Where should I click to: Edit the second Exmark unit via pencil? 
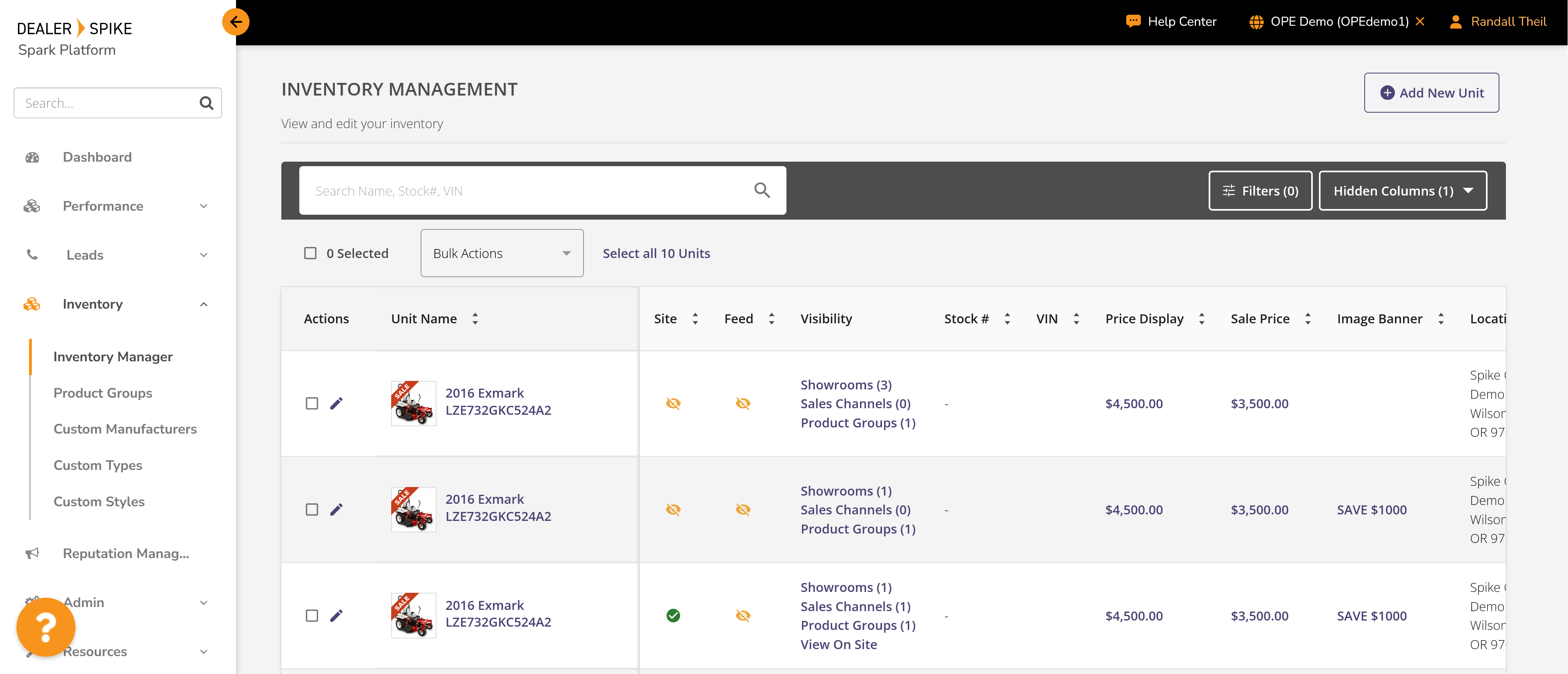[x=336, y=510]
